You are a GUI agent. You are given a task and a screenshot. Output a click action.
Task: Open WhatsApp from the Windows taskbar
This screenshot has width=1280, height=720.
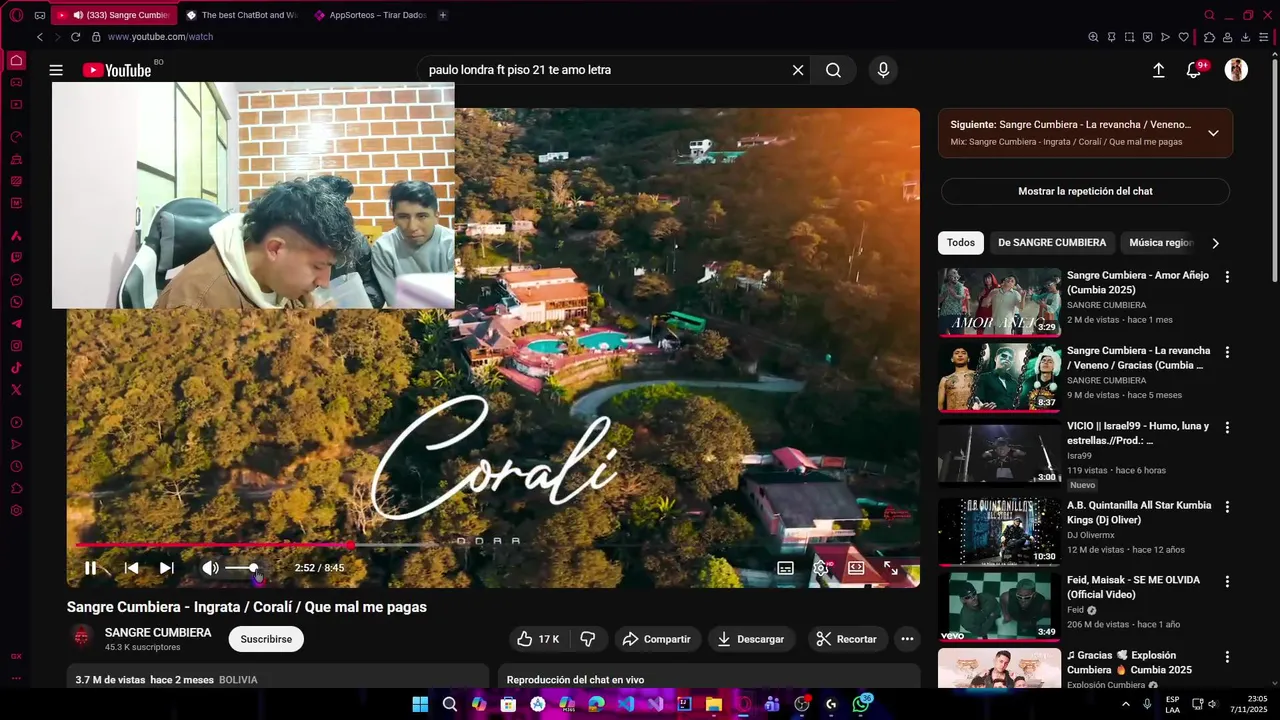861,704
